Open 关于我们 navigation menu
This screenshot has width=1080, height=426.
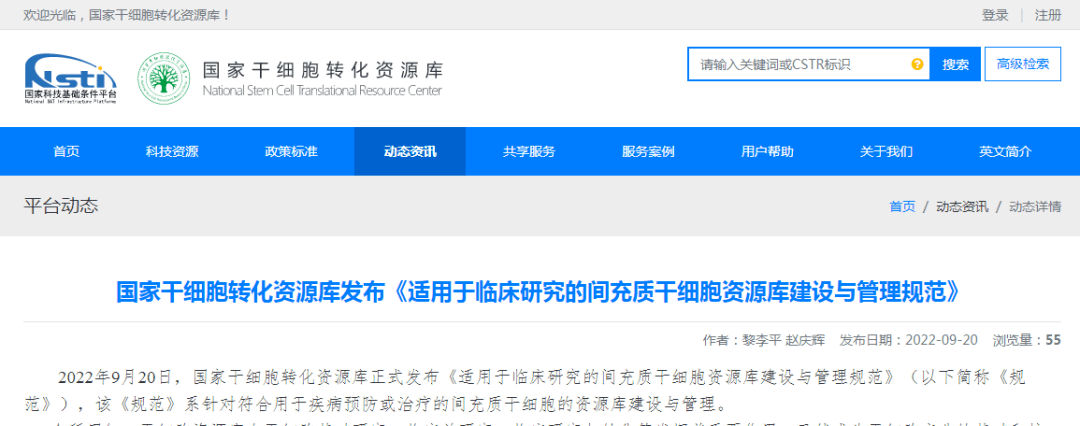[886, 151]
